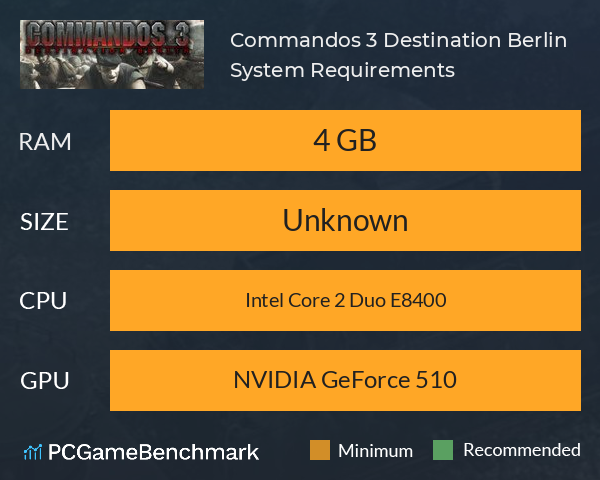Click the PCGameBenchmark bar chart logo icon
This screenshot has height=480, width=600.
[x=33, y=452]
